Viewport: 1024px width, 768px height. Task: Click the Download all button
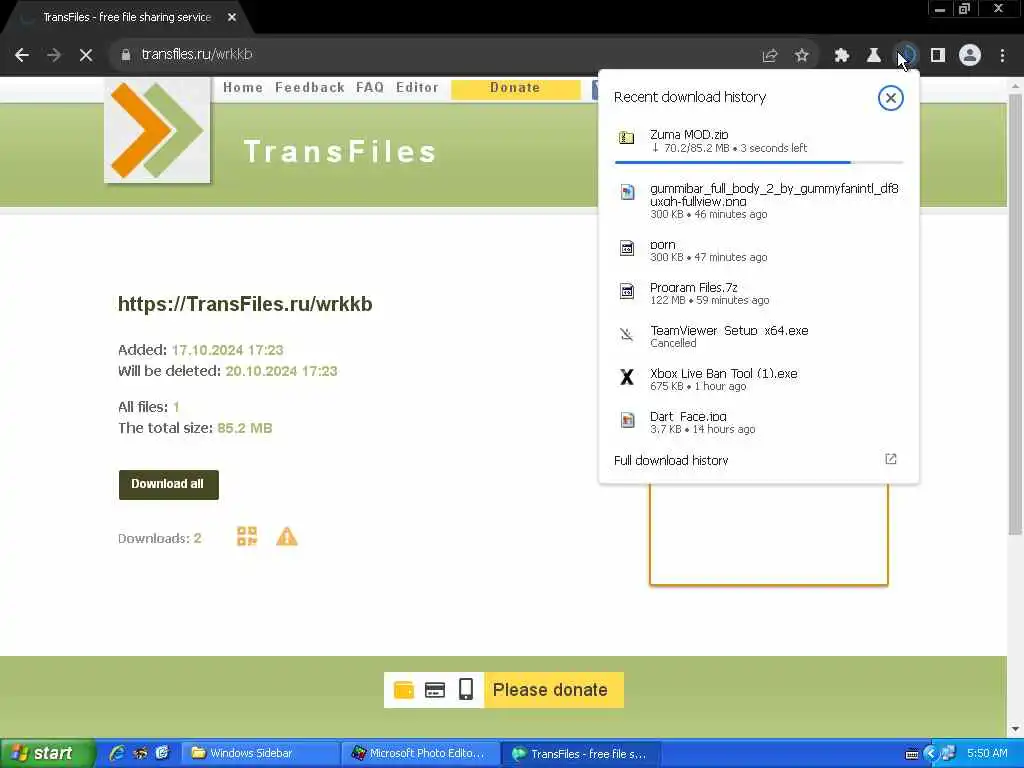tap(168, 485)
